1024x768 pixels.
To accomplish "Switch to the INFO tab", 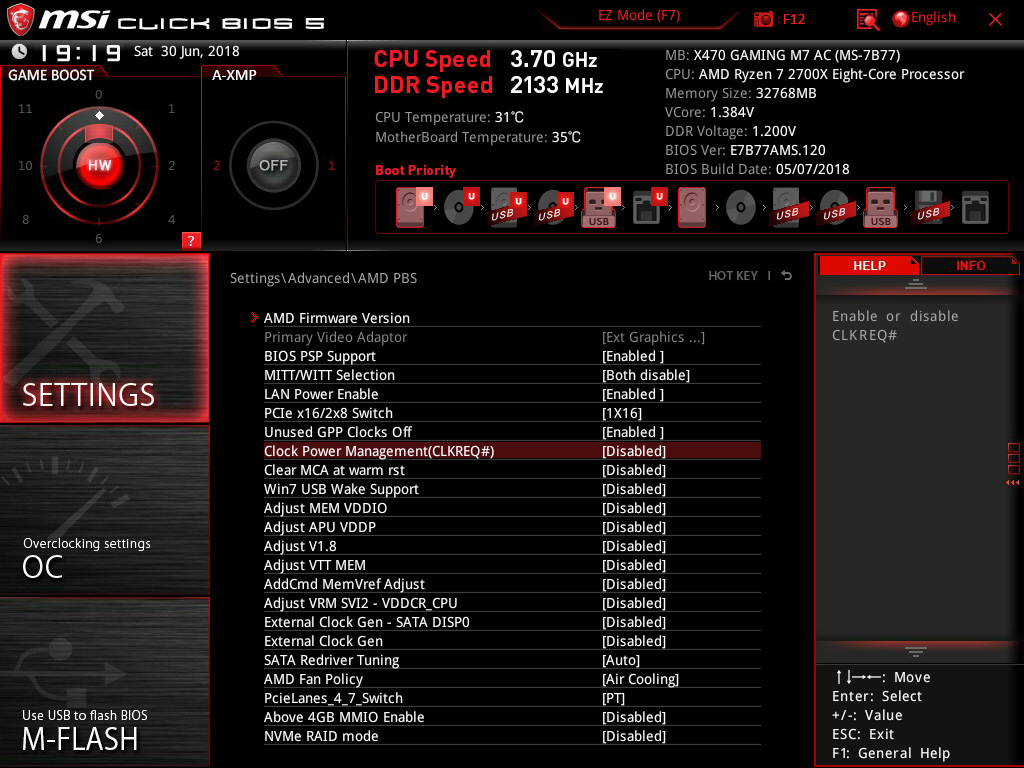I will (x=970, y=266).
